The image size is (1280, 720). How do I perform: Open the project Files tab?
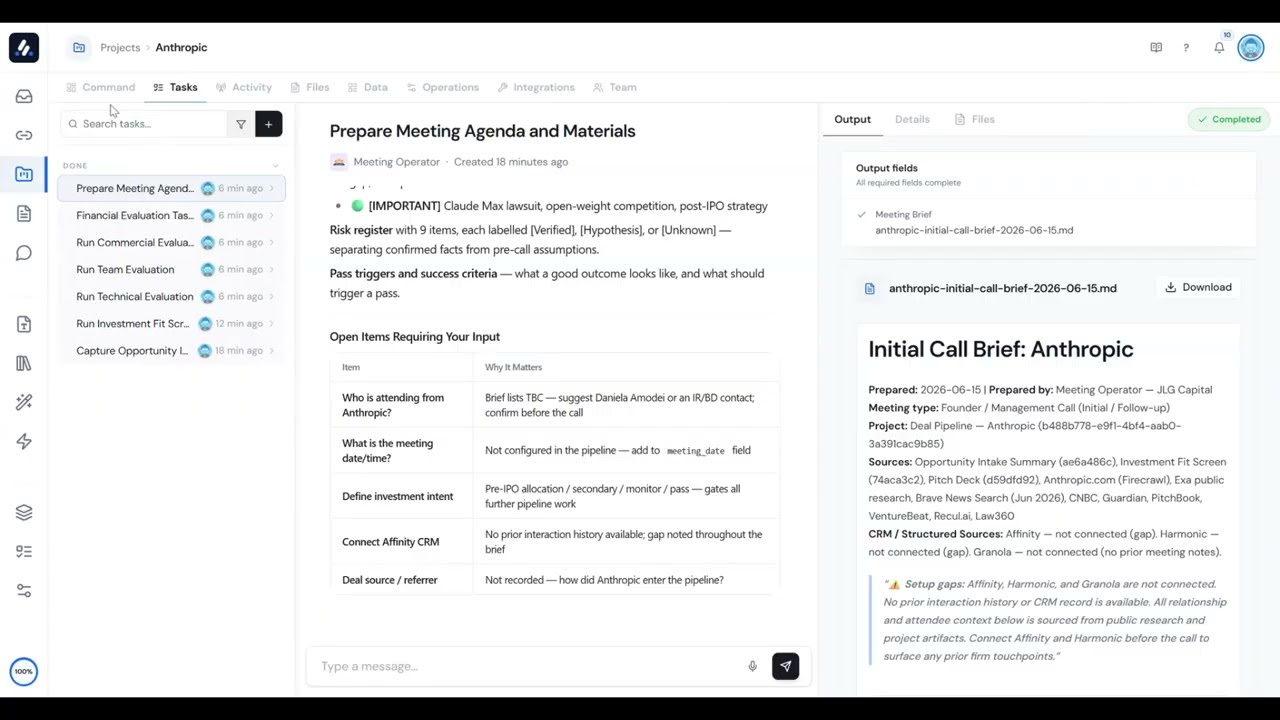(x=310, y=87)
